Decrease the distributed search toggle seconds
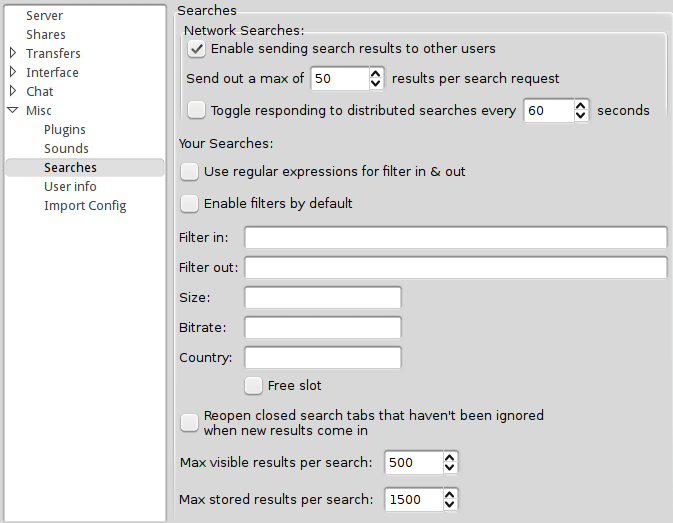The image size is (673, 523). click(x=580, y=115)
